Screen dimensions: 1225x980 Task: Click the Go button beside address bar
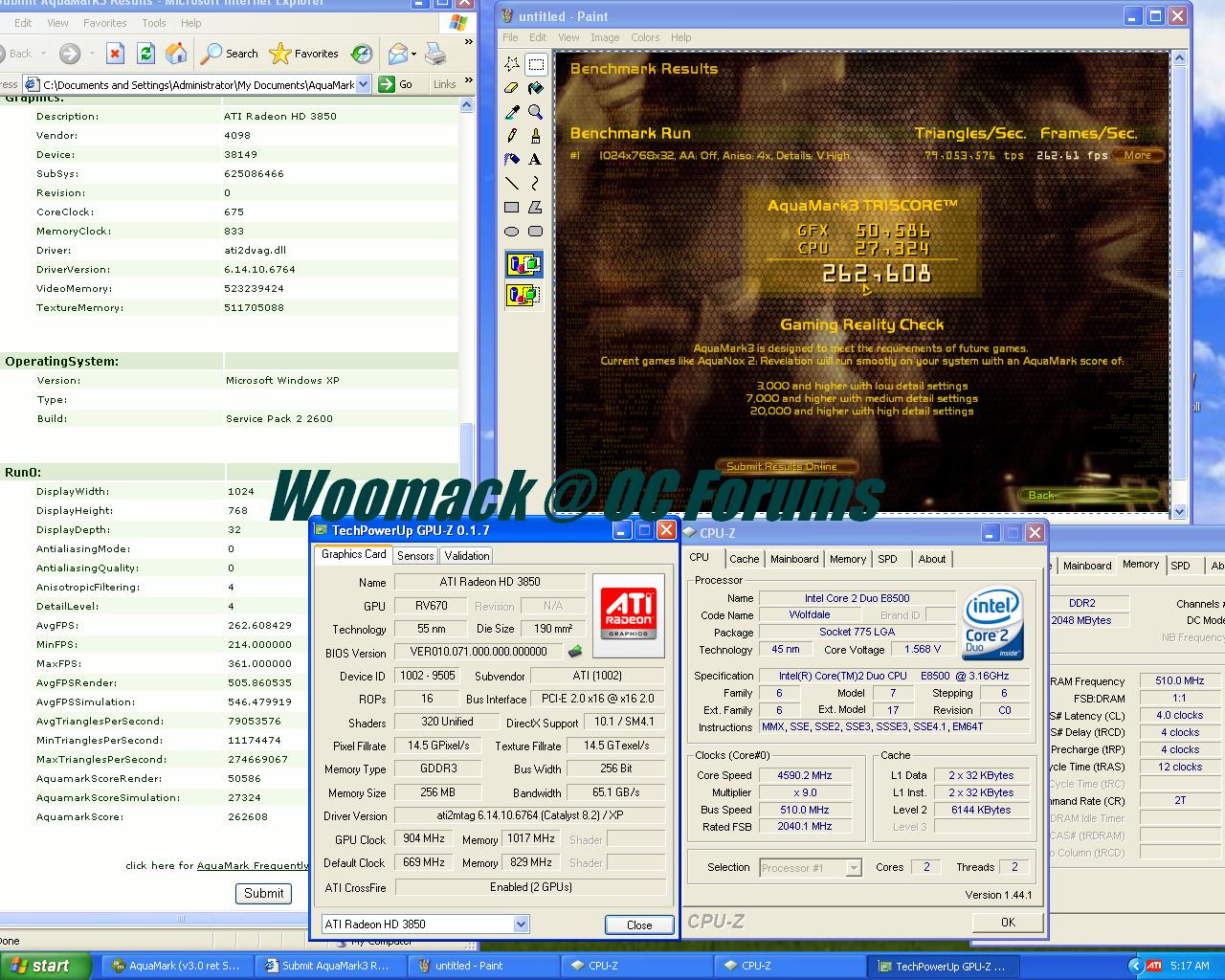(x=395, y=84)
